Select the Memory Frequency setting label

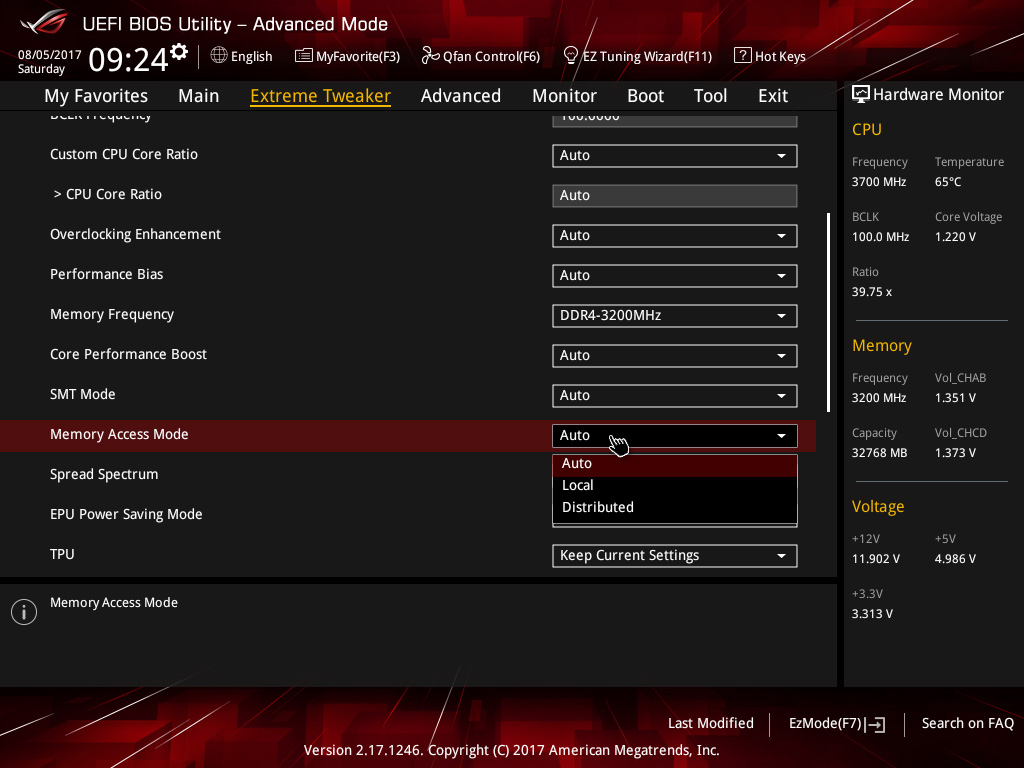point(112,315)
